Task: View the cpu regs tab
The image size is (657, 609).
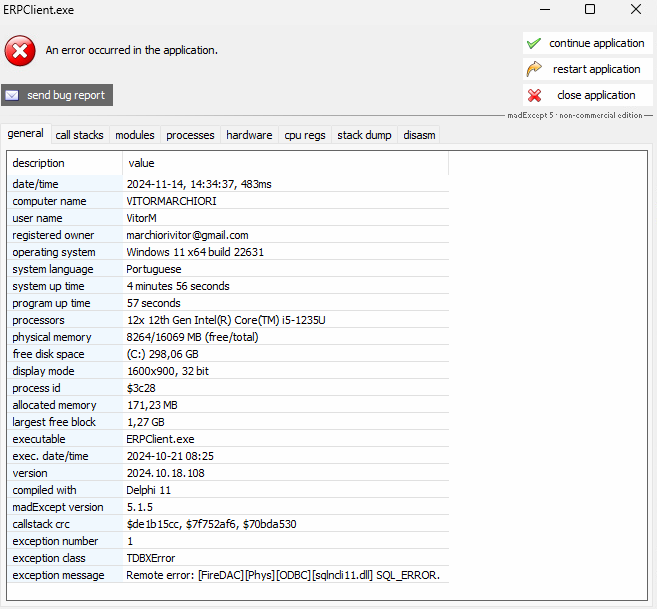Action: [x=304, y=135]
